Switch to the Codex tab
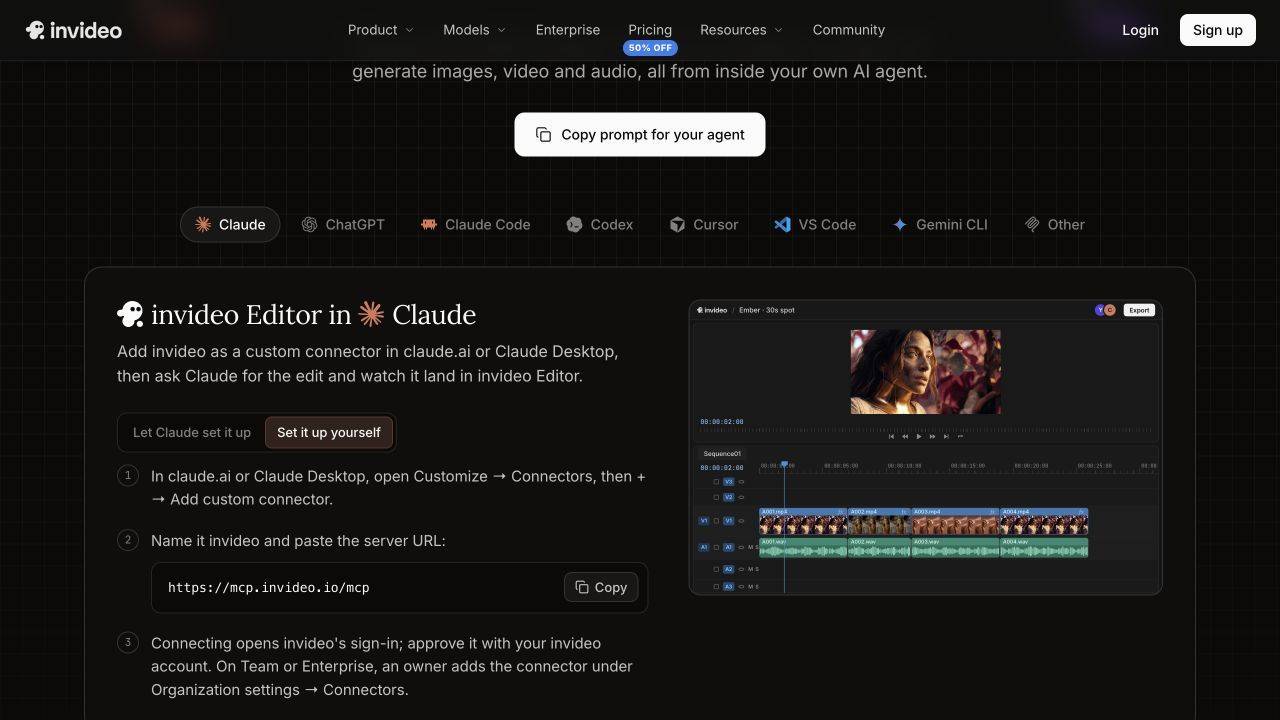 [x=600, y=225]
